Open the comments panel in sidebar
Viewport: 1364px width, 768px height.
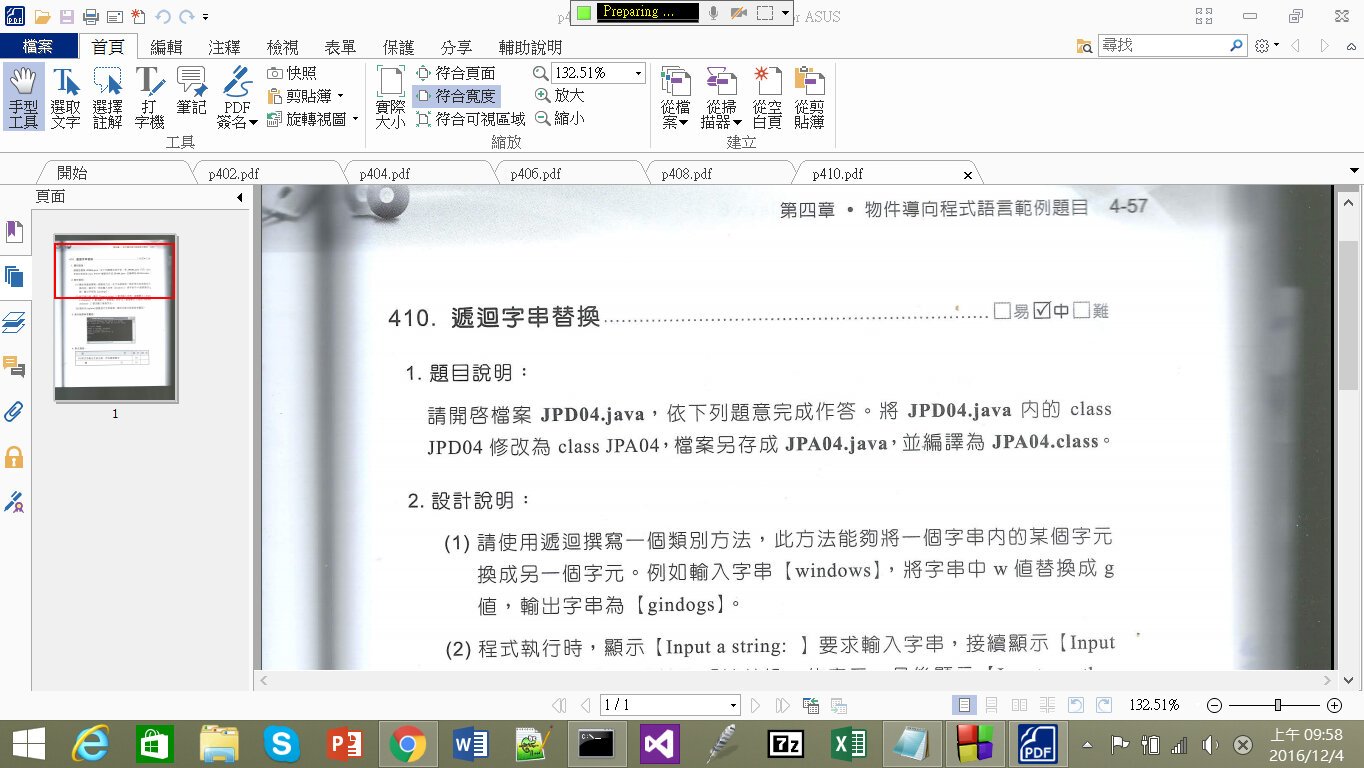14,367
